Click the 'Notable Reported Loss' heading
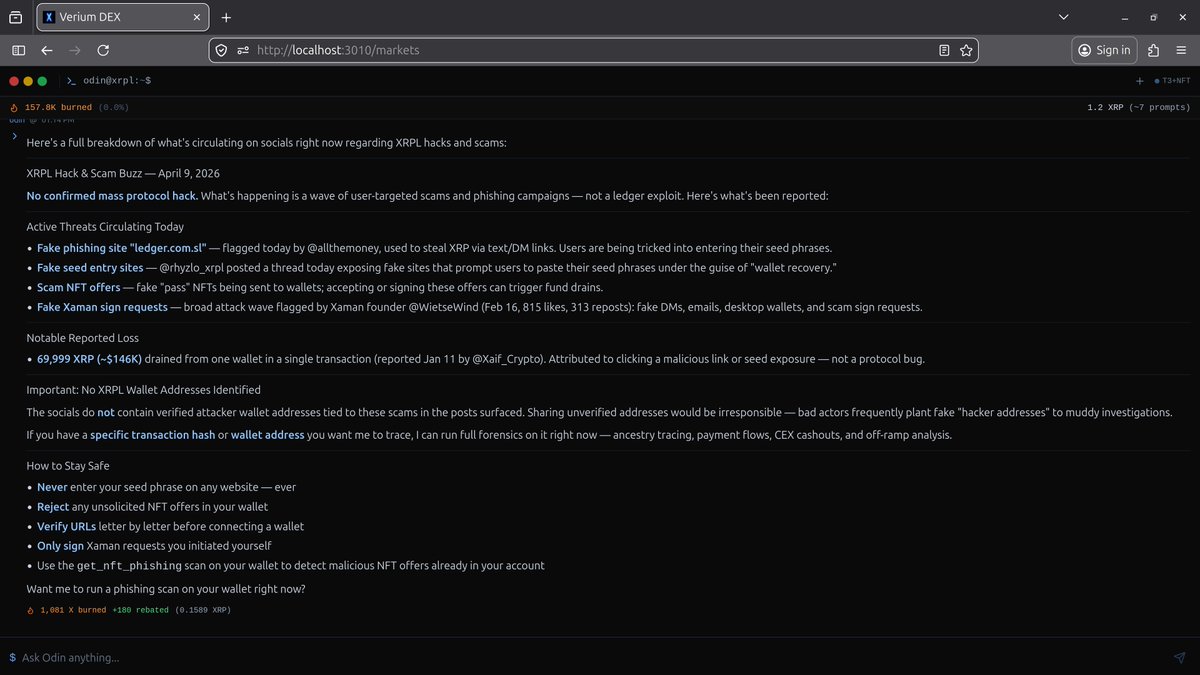1200x675 pixels. tap(83, 338)
